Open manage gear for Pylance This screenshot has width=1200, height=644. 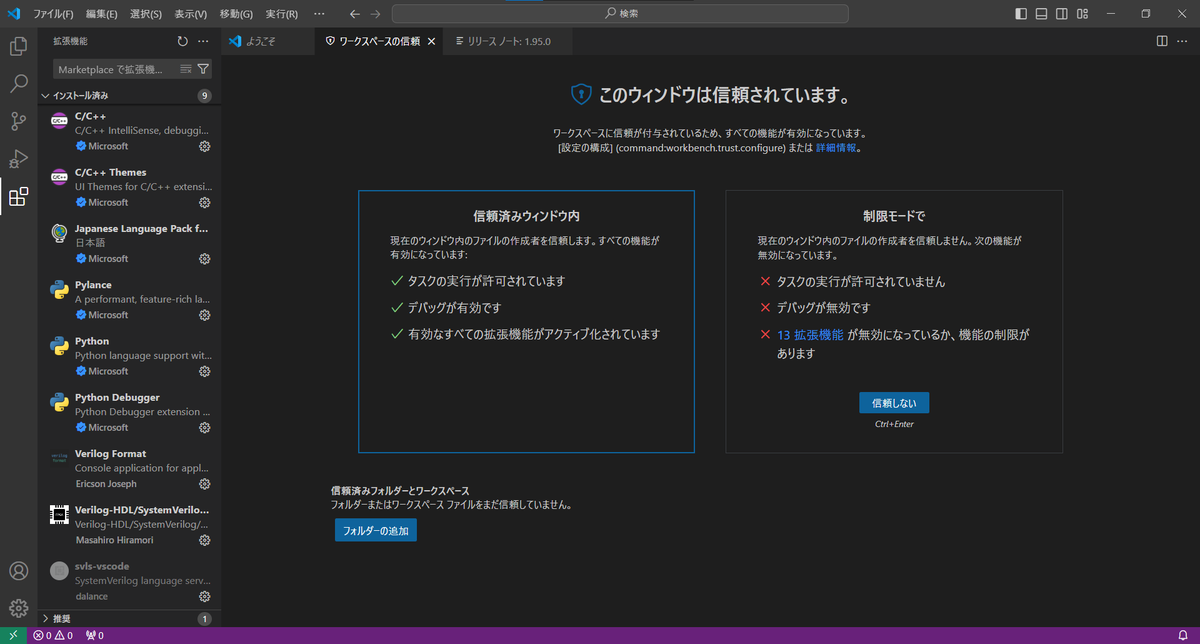[204, 315]
